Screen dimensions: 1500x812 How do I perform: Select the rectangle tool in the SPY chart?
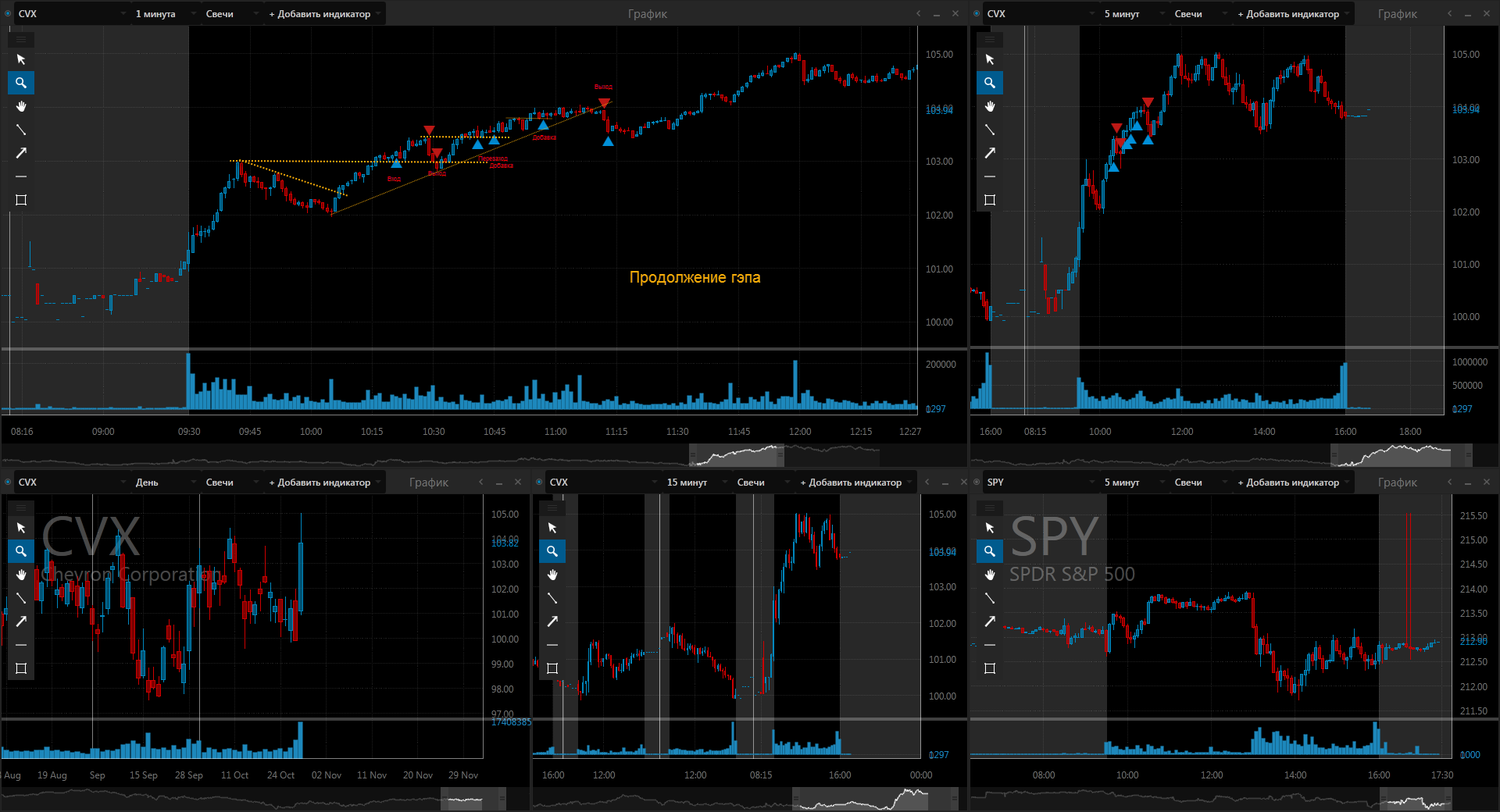tap(990, 668)
